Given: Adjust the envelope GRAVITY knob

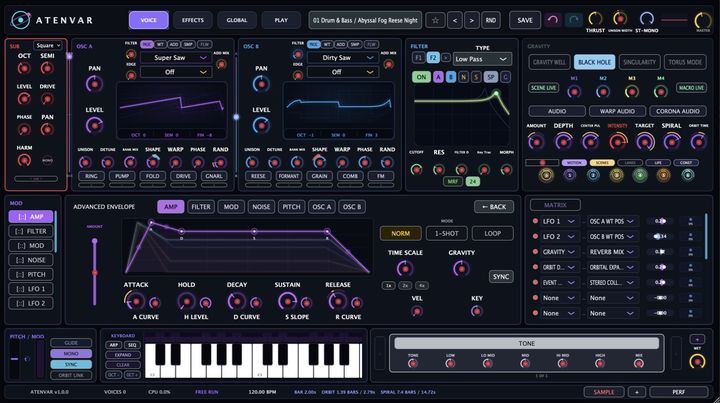Looking at the screenshot, I should (x=461, y=268).
